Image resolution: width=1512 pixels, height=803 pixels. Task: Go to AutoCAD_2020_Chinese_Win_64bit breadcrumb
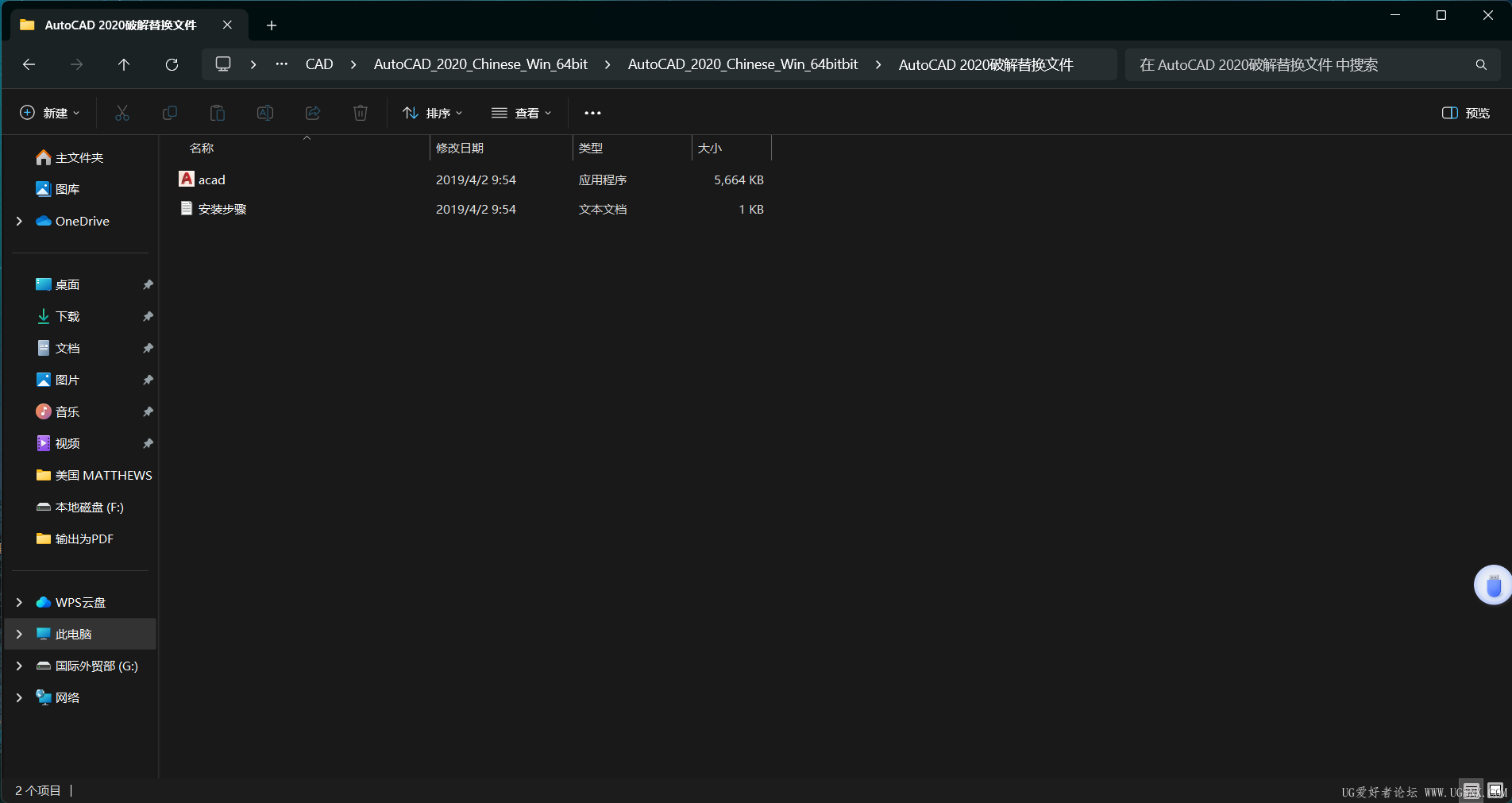[480, 64]
